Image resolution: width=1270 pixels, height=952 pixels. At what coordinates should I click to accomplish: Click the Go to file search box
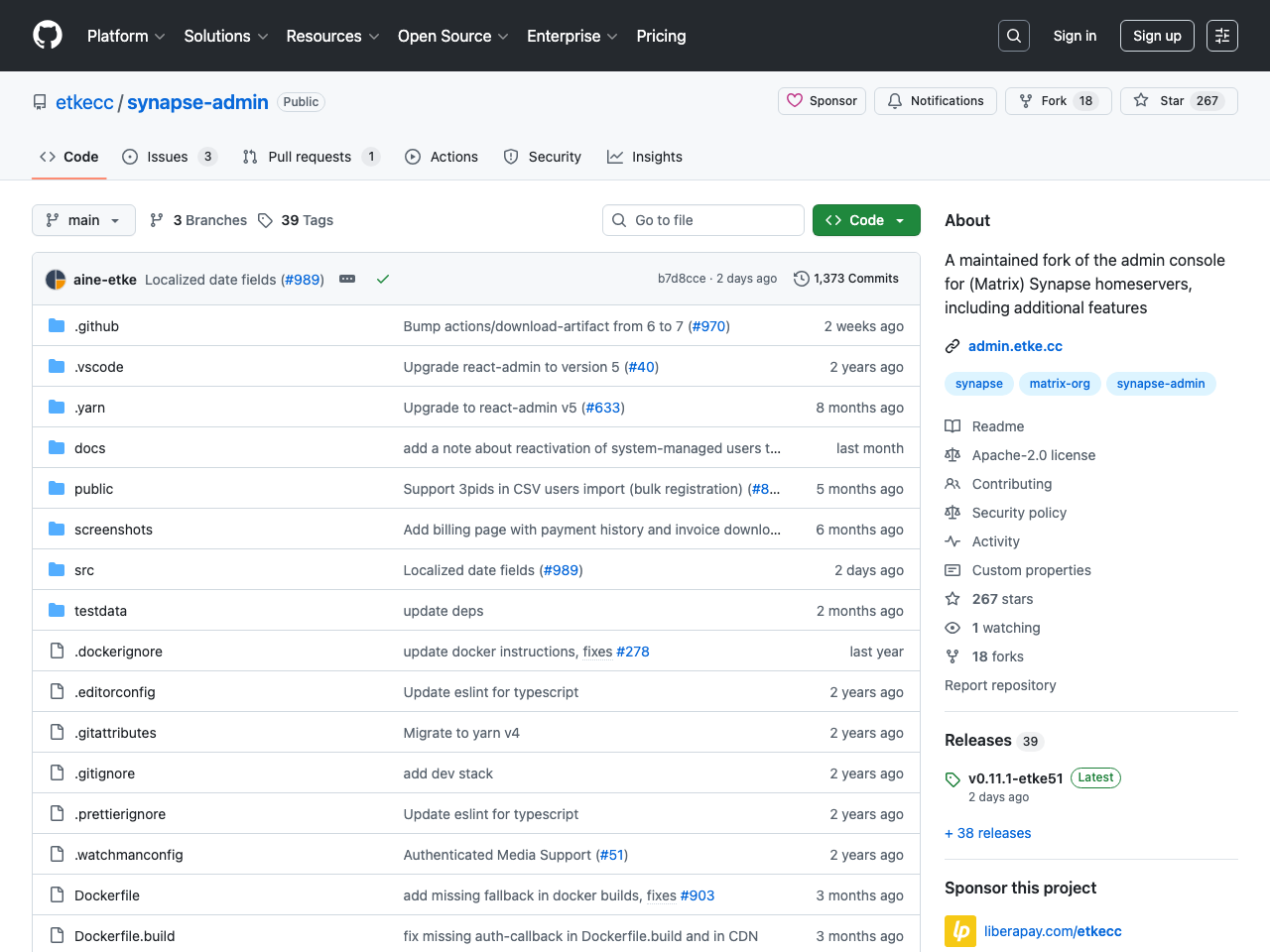[702, 219]
